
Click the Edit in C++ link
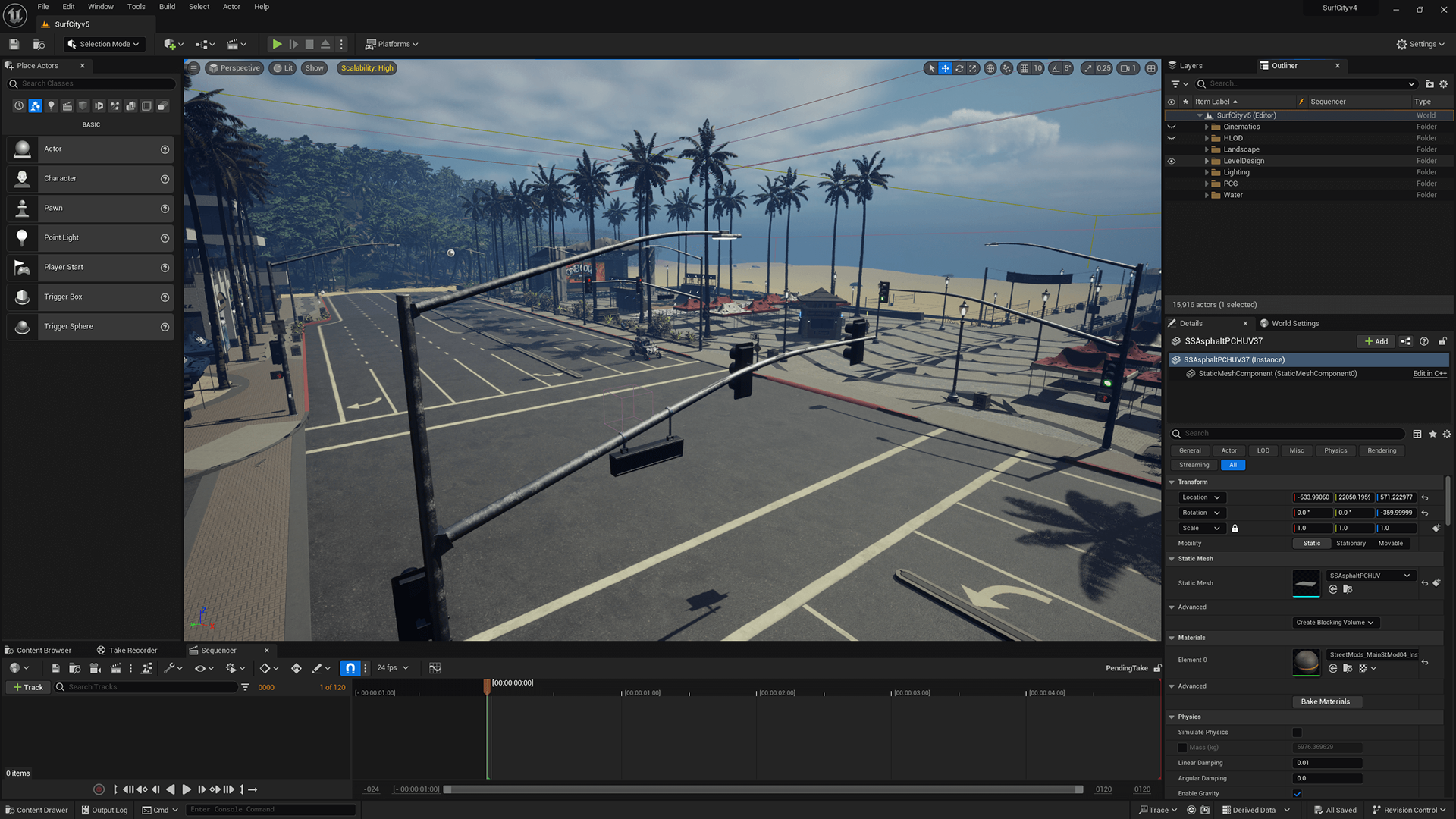point(1429,374)
